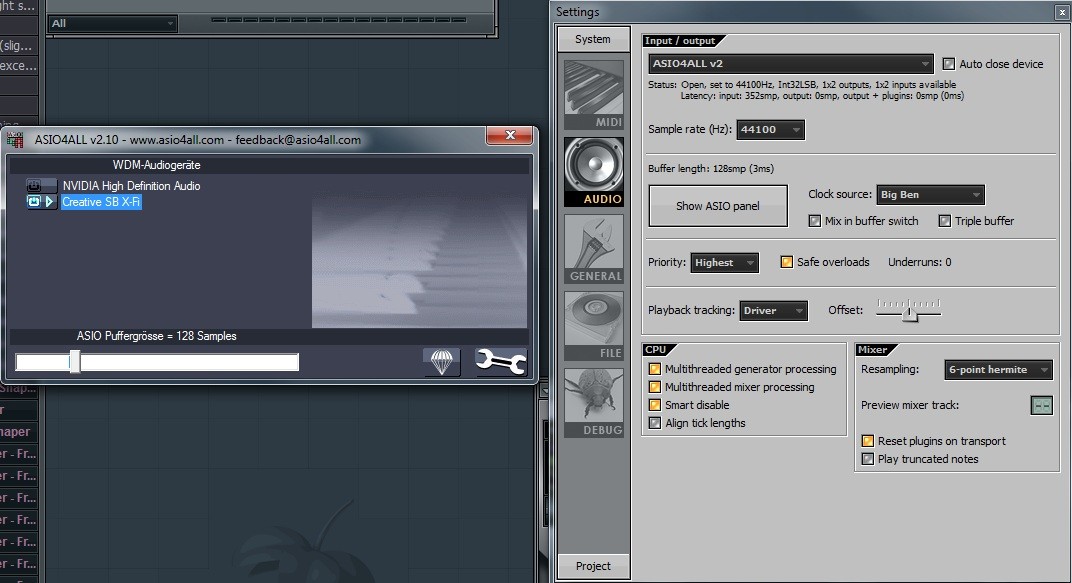Viewport: 1072px width, 583px height.
Task: Click the play arrow next to Creative SB X-Fi
Action: [x=49, y=202]
